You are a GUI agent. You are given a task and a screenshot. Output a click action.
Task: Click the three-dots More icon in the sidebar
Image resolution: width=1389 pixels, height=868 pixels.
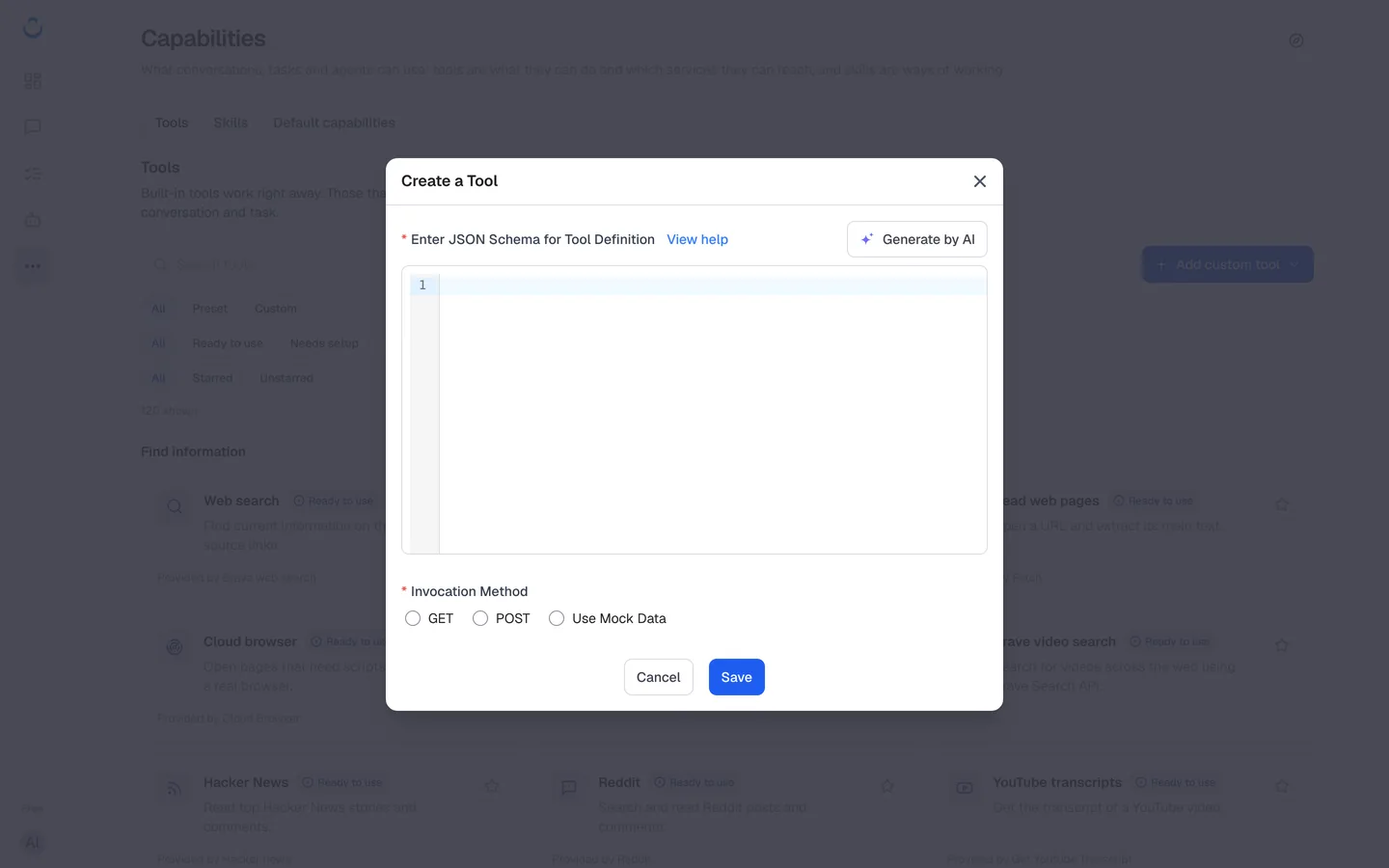[33, 266]
